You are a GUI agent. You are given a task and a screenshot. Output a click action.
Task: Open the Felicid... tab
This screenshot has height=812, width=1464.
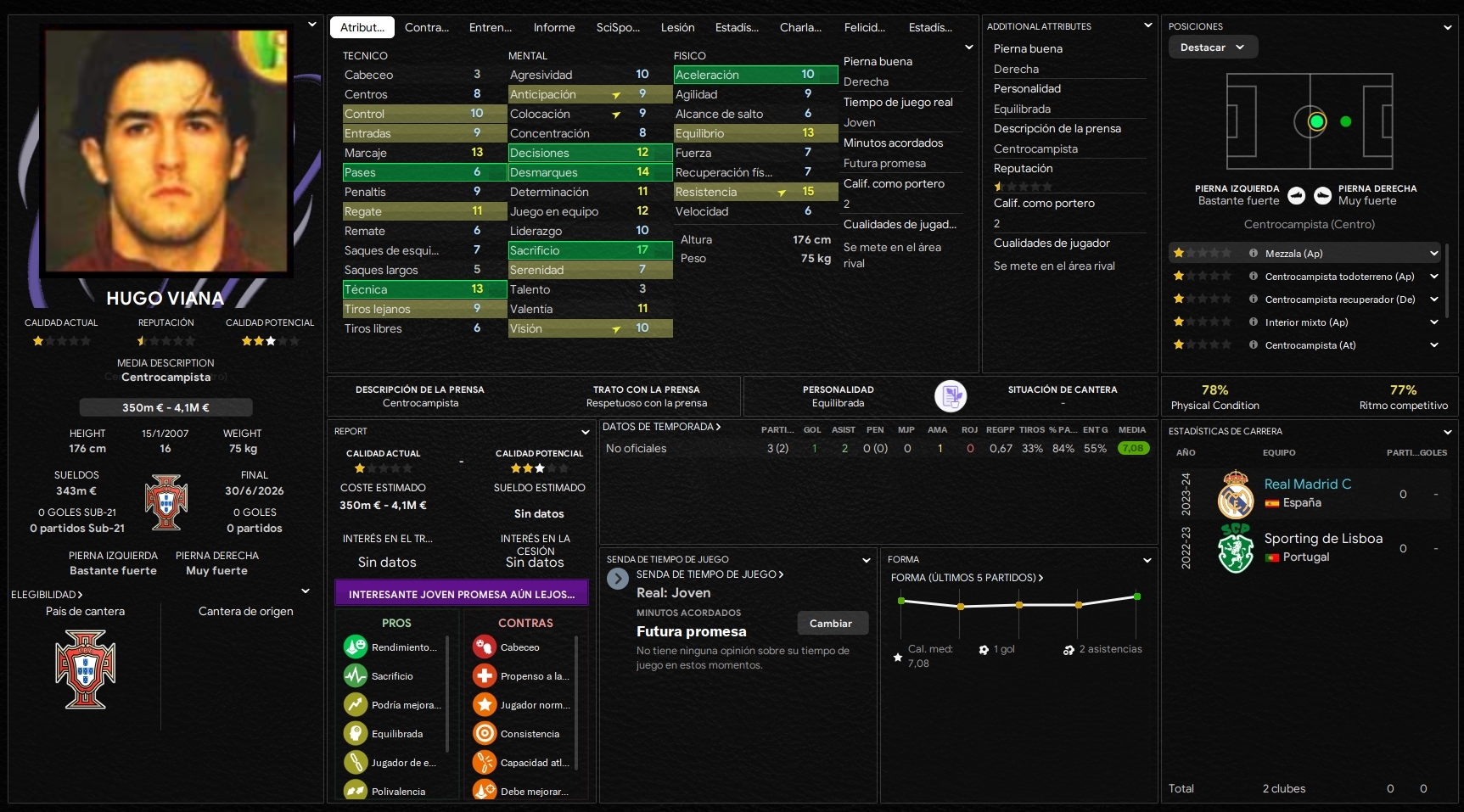pos(865,28)
